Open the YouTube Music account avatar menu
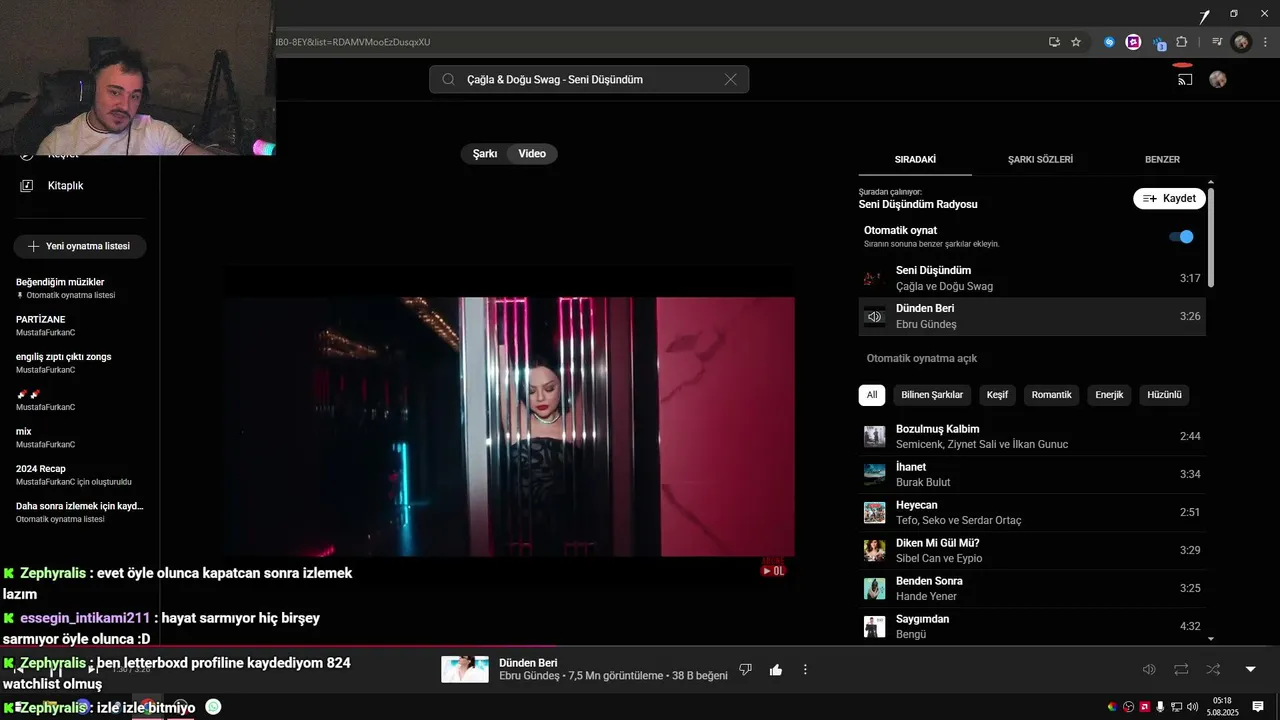This screenshot has width=1280, height=720. pos(1217,79)
